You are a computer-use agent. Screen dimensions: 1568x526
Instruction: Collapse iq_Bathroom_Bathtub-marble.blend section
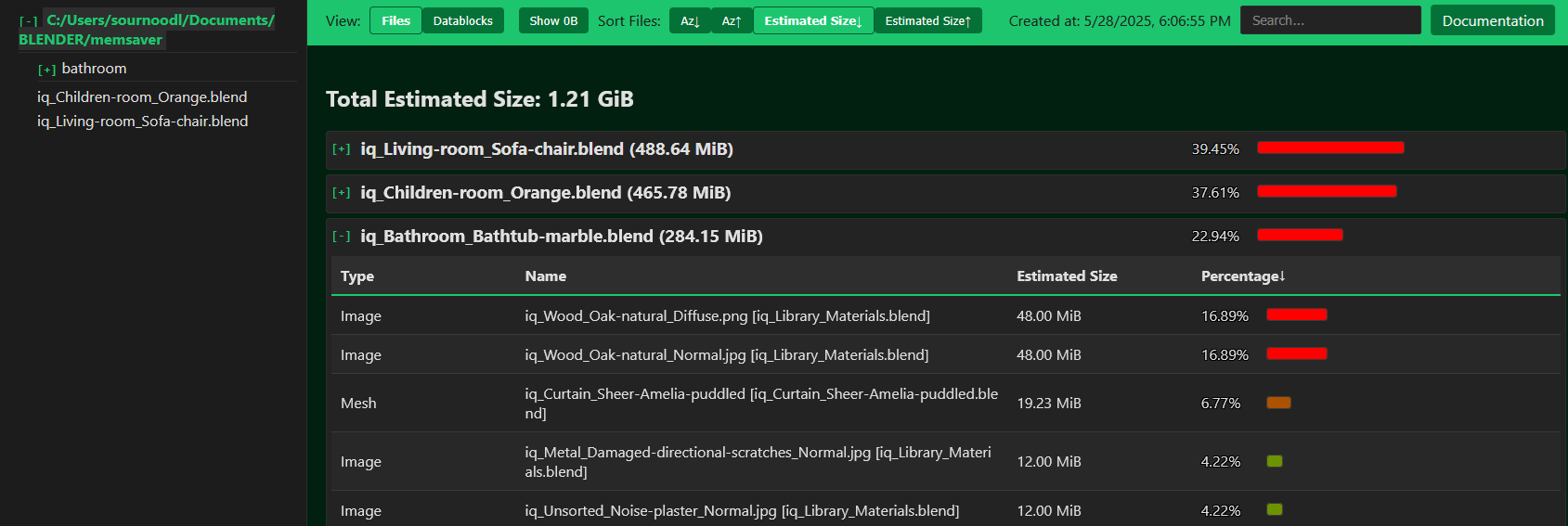[x=342, y=237]
